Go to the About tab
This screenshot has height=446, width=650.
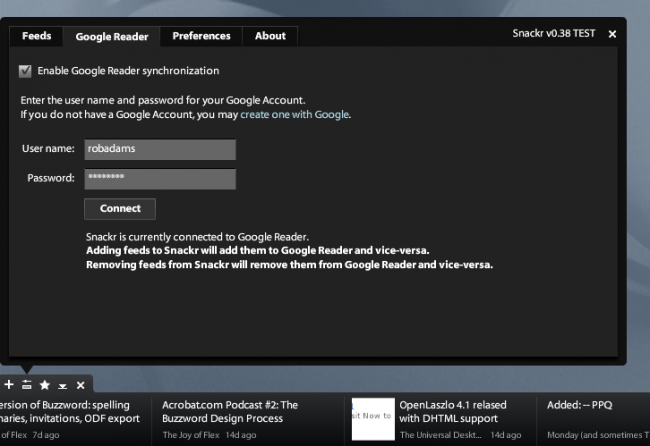270,36
